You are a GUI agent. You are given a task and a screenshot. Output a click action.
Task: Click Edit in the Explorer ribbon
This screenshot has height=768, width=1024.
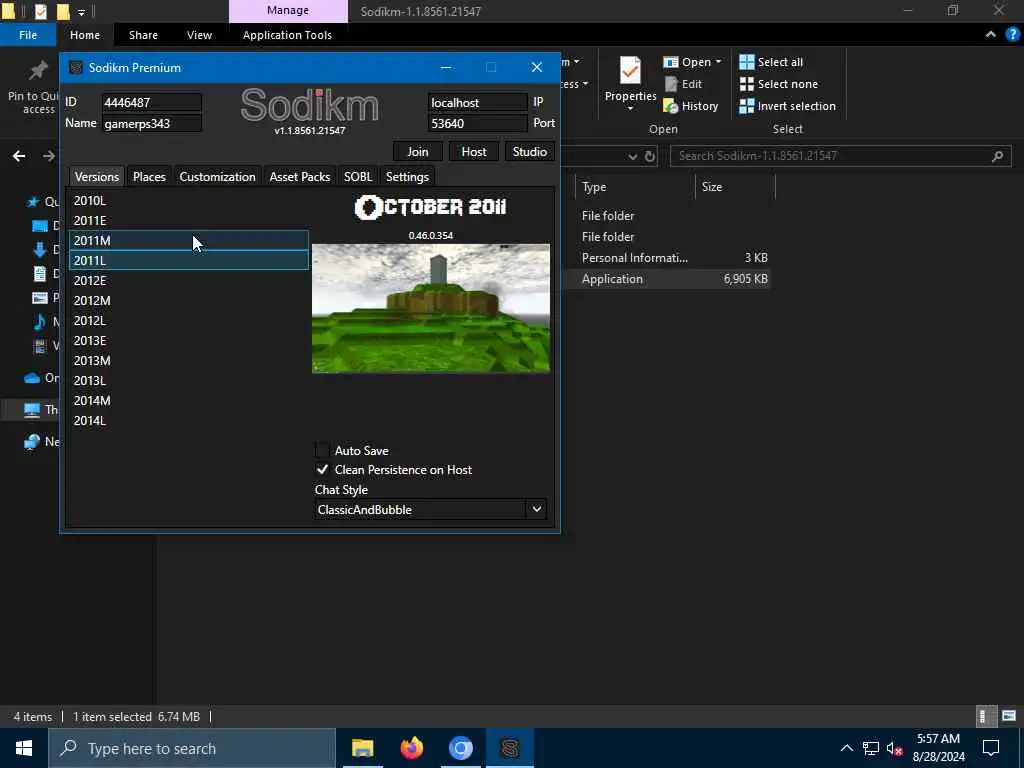[x=683, y=84]
